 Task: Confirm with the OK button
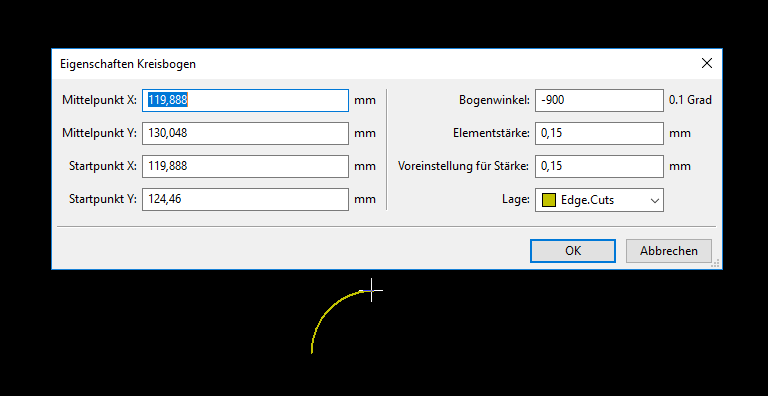tap(573, 251)
